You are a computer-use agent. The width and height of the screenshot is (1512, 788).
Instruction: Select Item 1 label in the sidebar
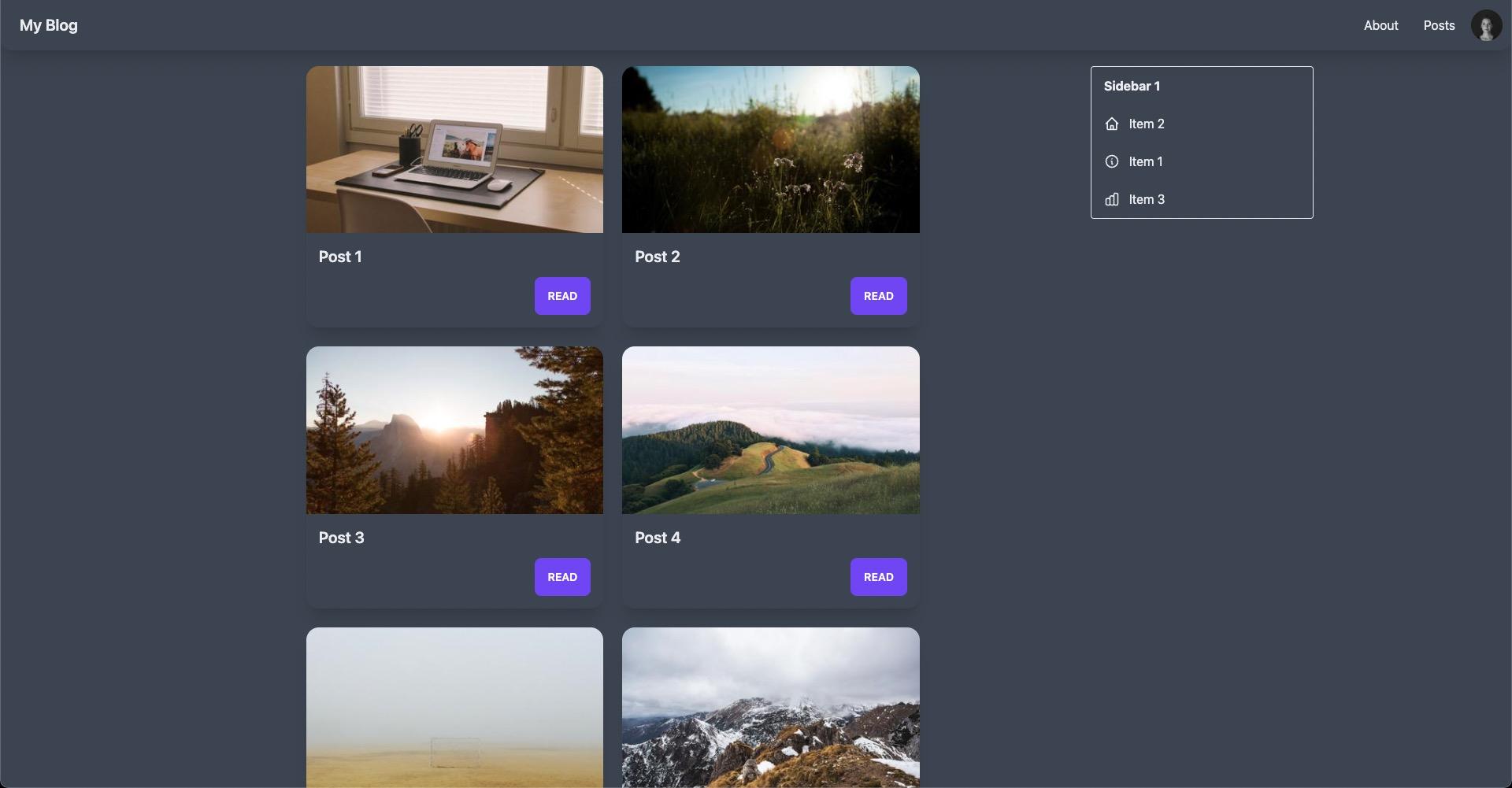coord(1145,161)
